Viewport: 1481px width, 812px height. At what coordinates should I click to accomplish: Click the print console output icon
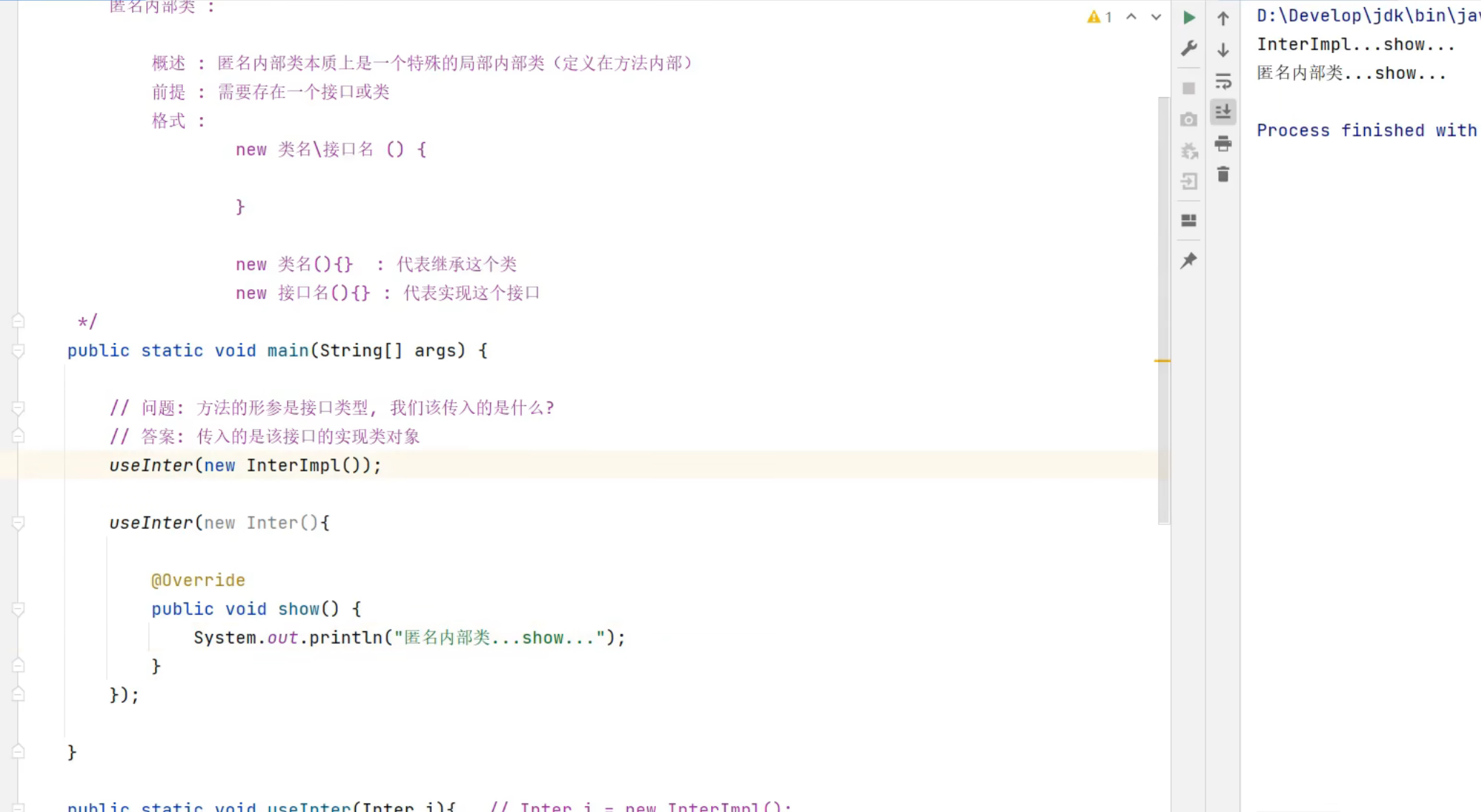1223,144
